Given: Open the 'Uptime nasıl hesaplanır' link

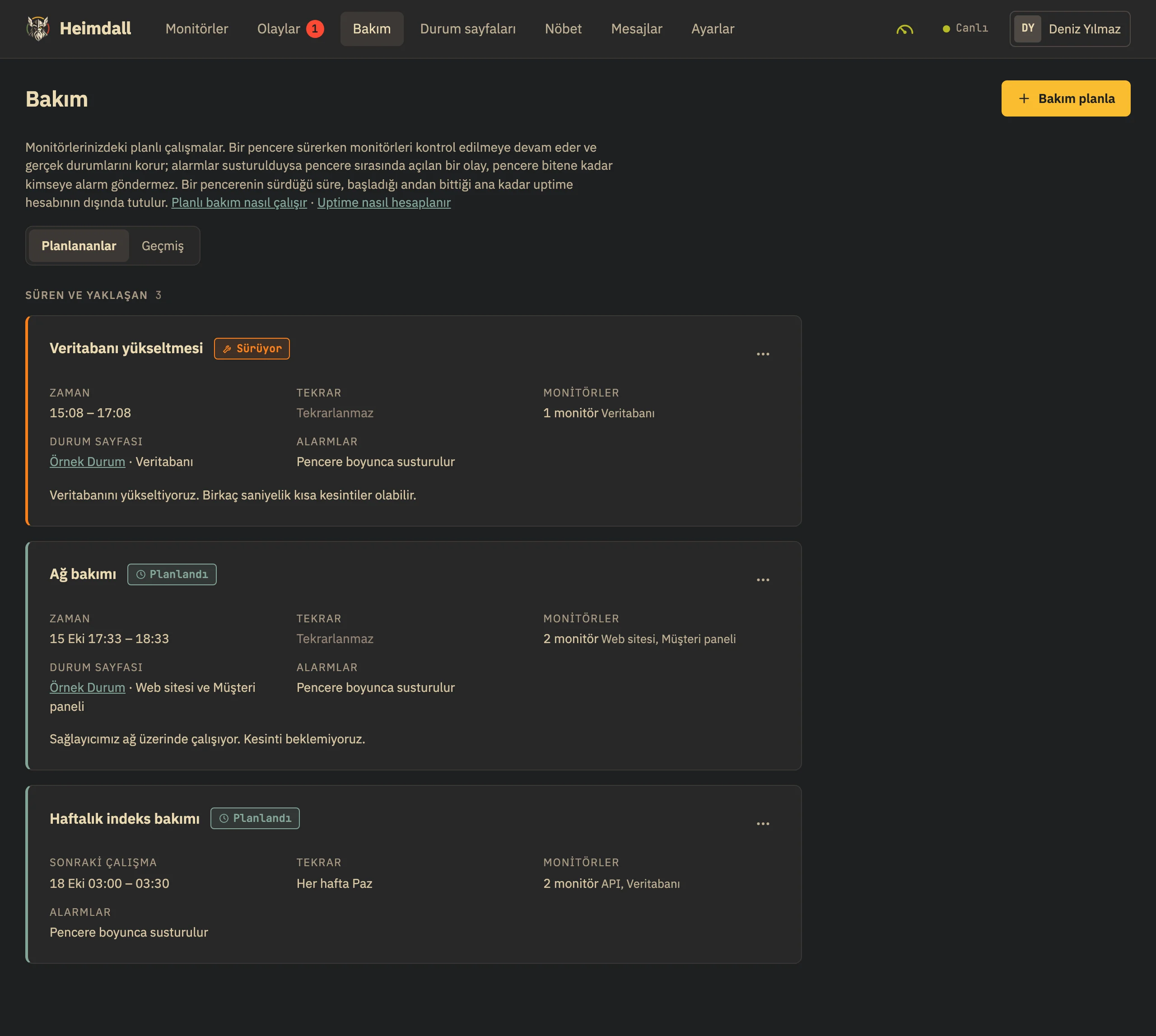Looking at the screenshot, I should click(384, 203).
